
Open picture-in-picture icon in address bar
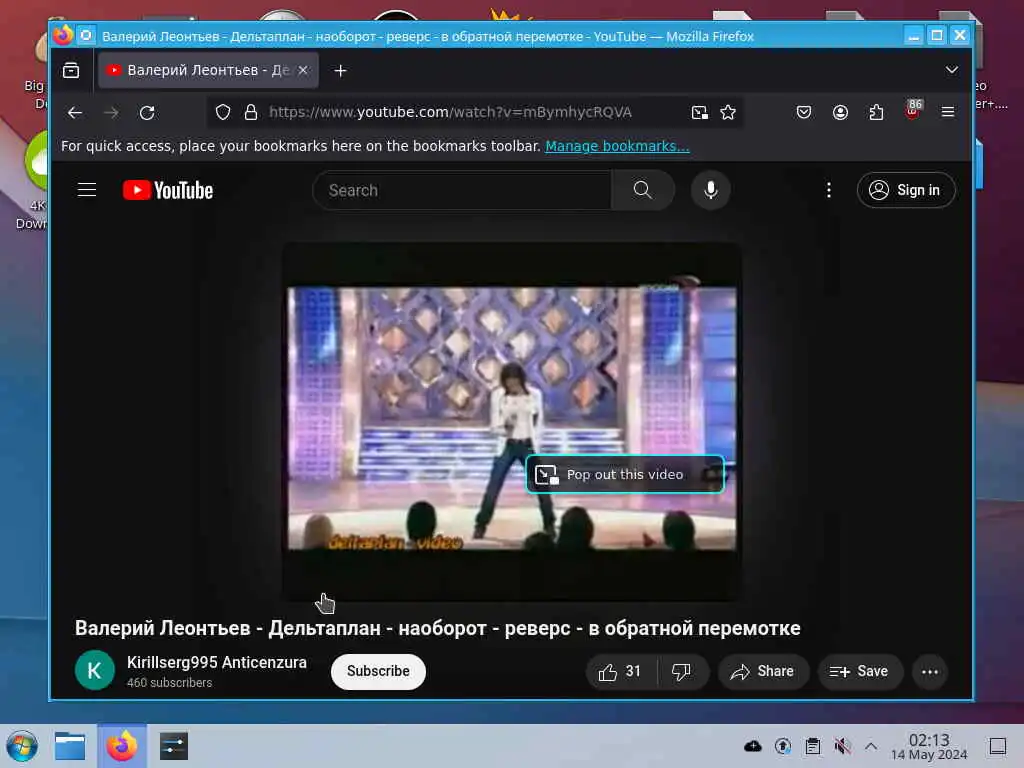(699, 112)
